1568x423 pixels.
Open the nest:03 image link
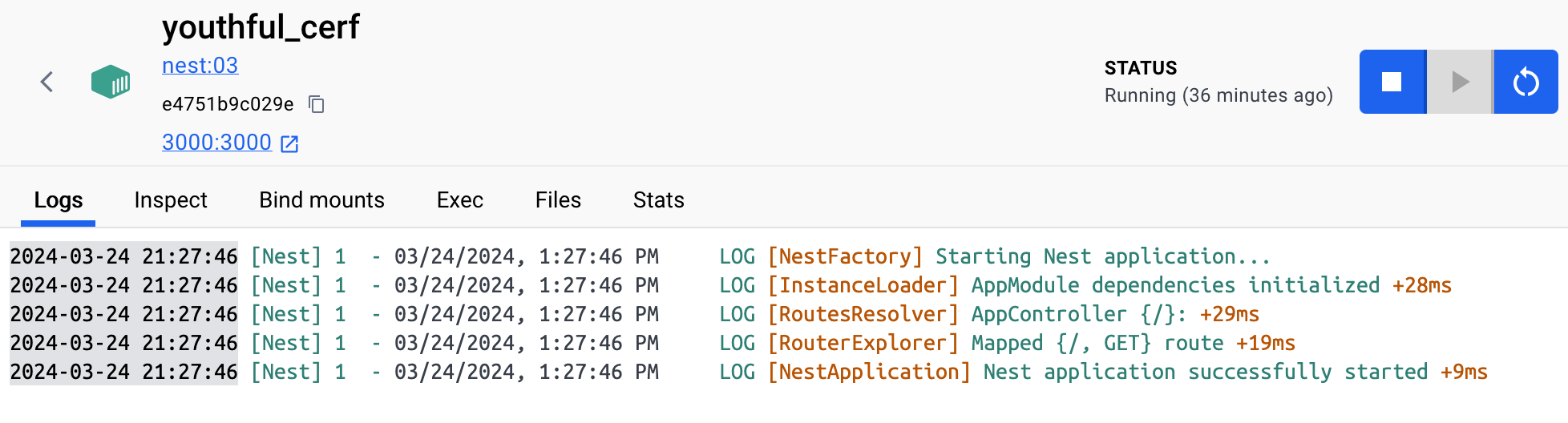tap(200, 66)
